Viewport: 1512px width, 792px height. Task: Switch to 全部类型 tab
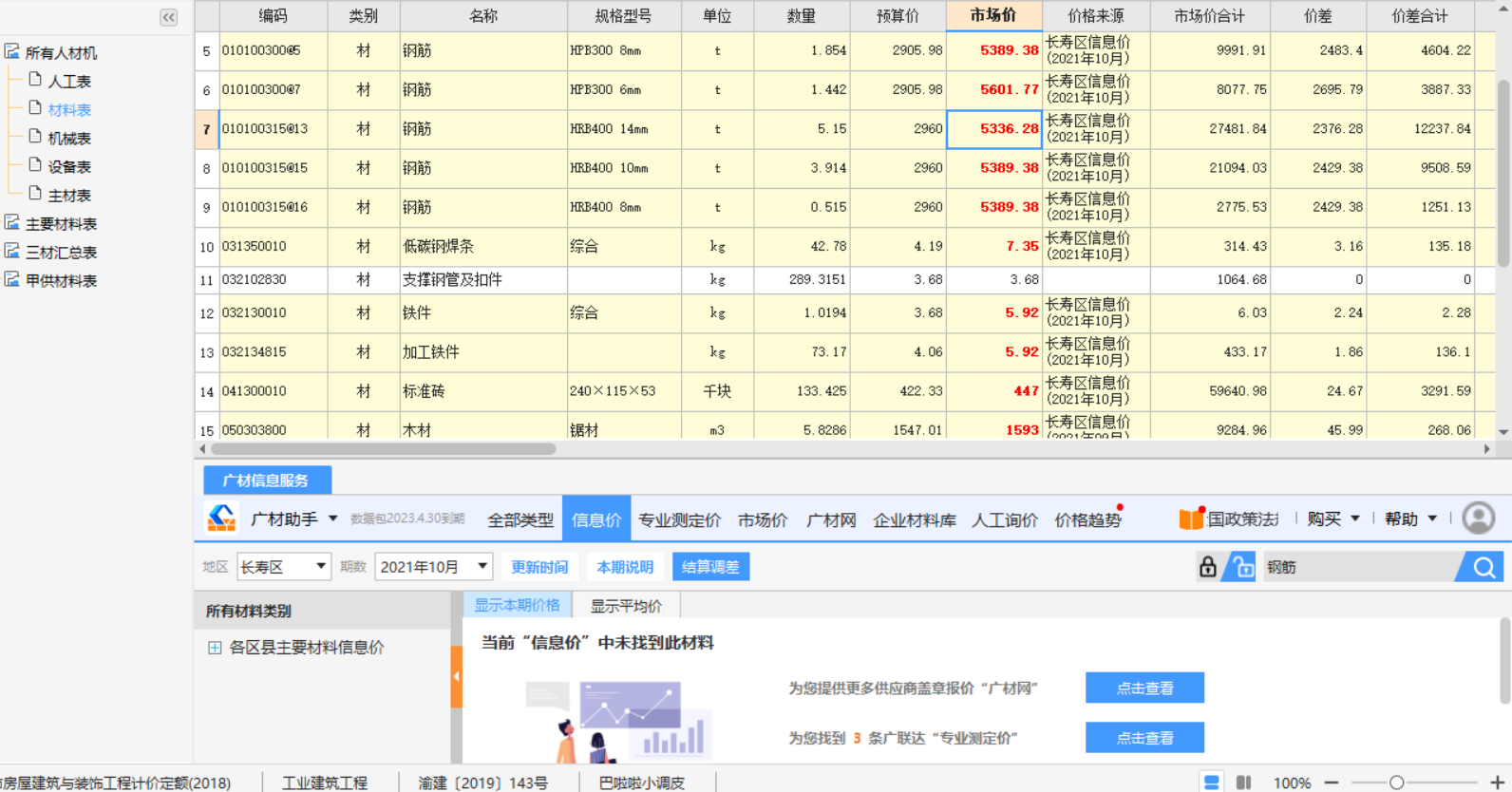click(520, 519)
